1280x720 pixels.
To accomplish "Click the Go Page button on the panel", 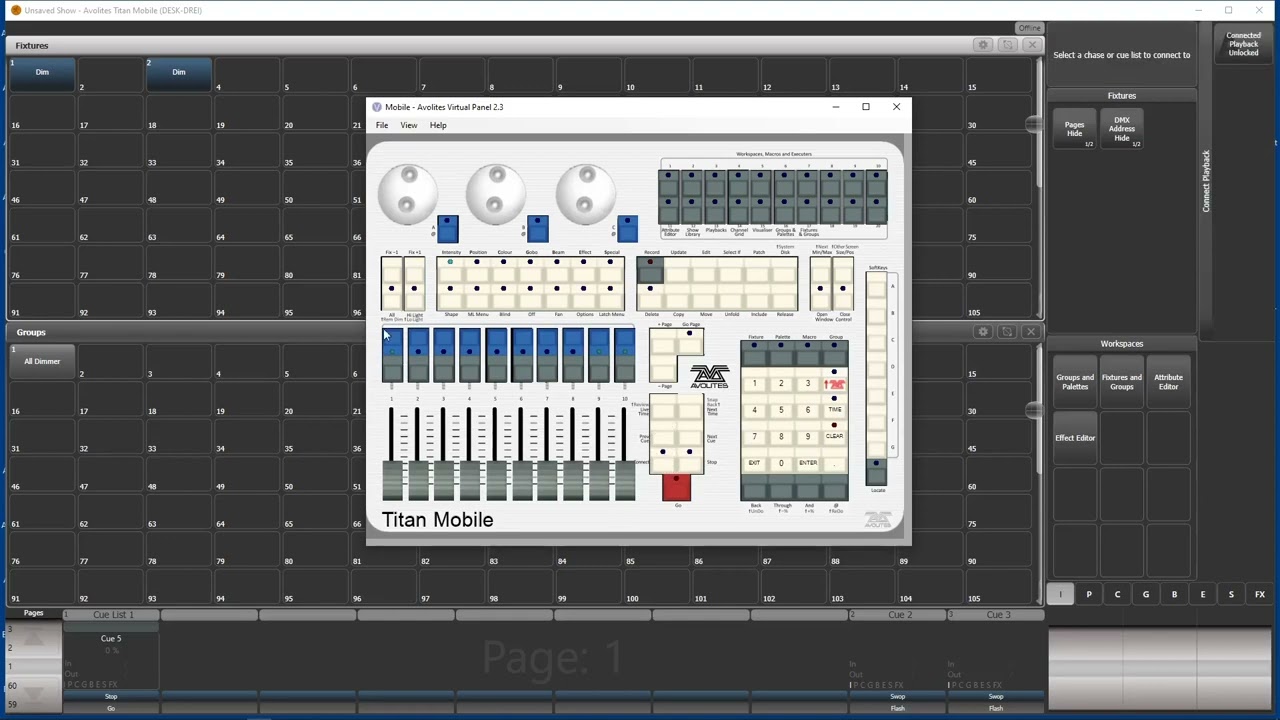I will click(x=690, y=345).
